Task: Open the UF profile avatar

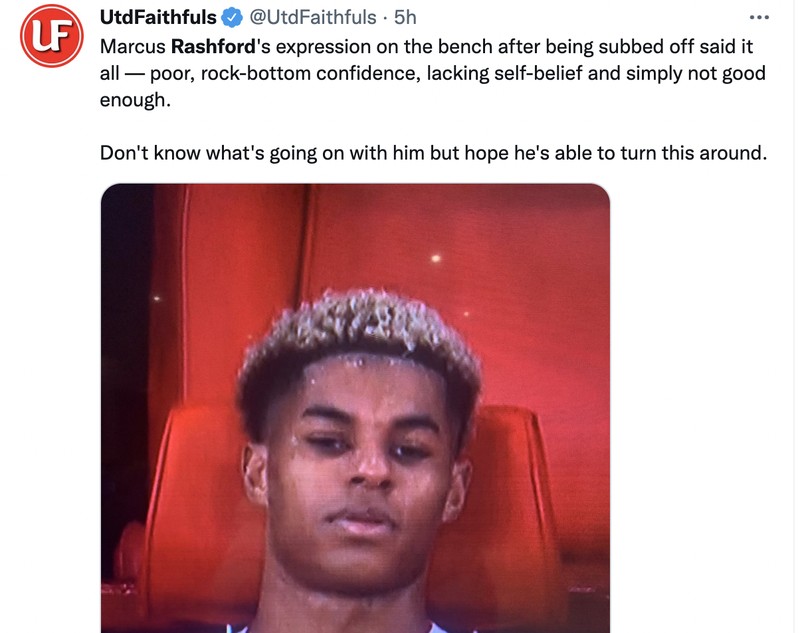Action: click(x=49, y=37)
